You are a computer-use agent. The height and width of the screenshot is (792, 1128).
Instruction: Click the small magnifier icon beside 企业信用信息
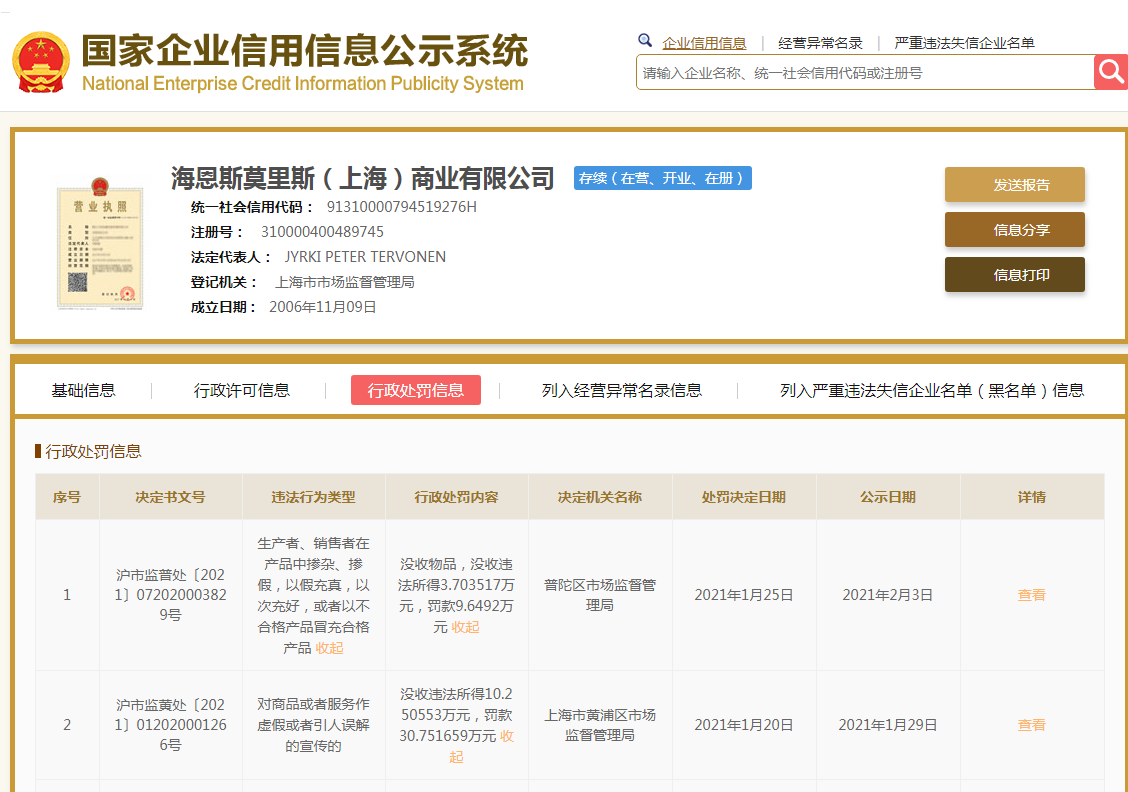tap(645, 41)
